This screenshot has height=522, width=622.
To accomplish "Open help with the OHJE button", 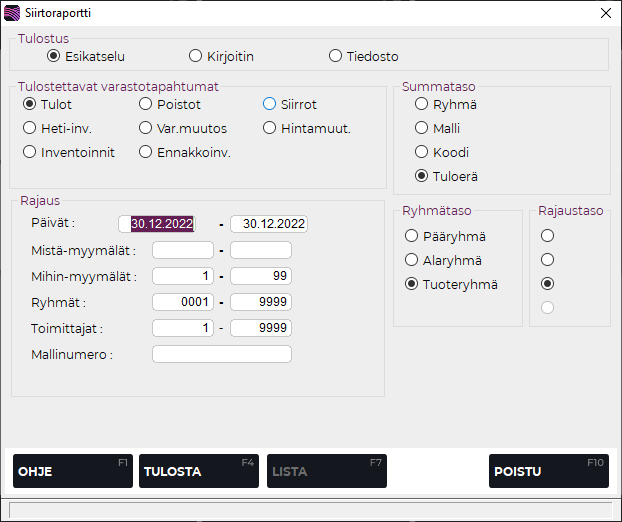I will tap(72, 471).
